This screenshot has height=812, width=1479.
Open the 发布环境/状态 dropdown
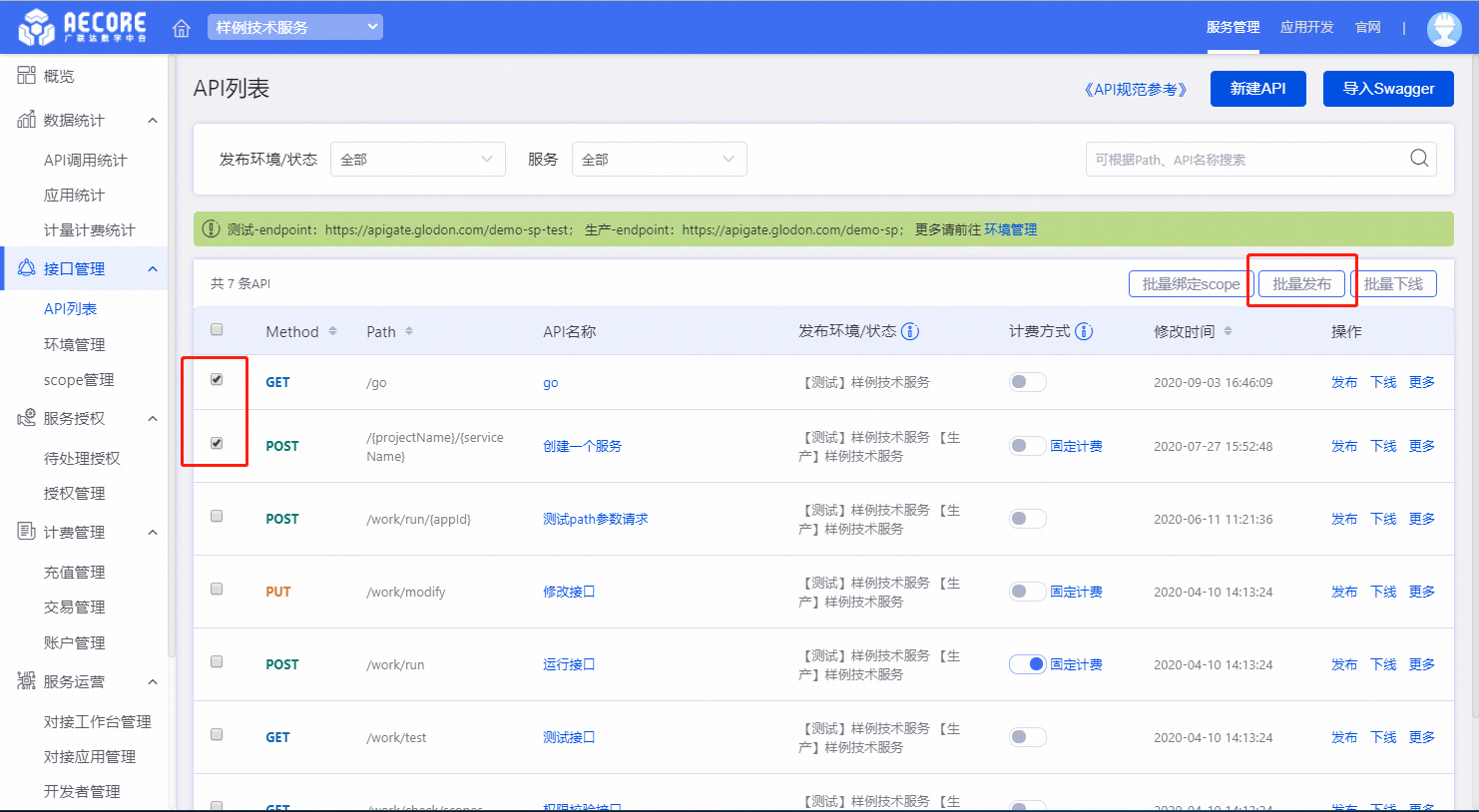pyautogui.click(x=417, y=160)
